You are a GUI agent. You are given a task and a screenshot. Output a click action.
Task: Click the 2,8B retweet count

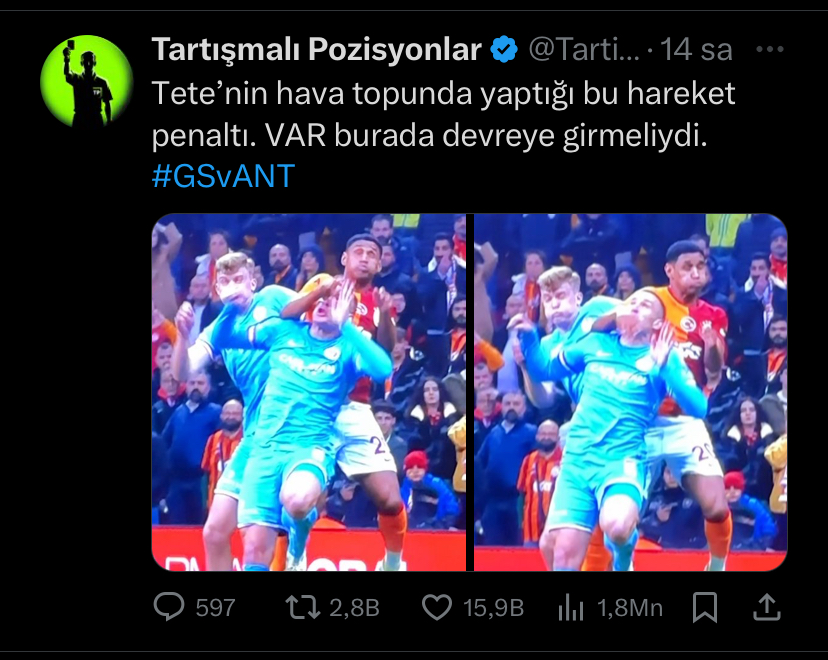355,608
